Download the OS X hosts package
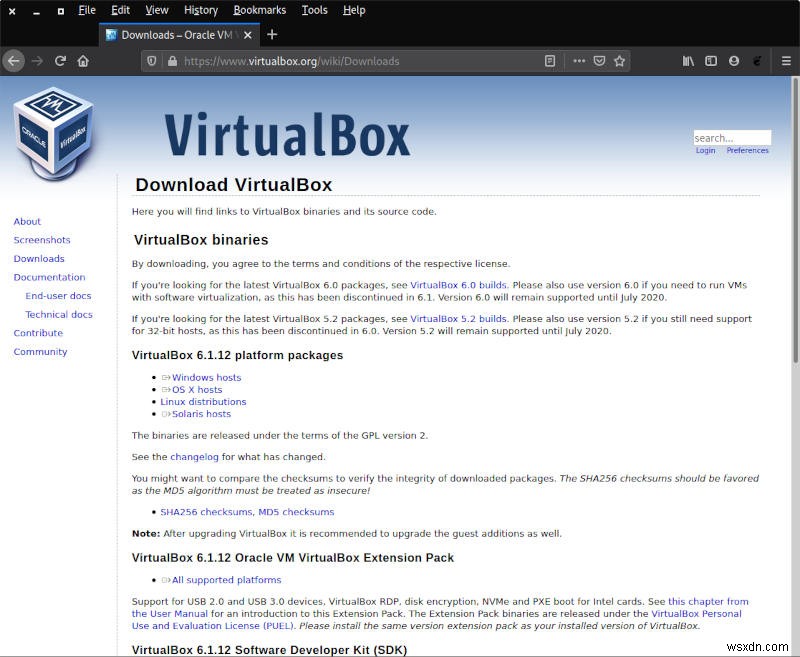This screenshot has width=800, height=657. [x=197, y=390]
